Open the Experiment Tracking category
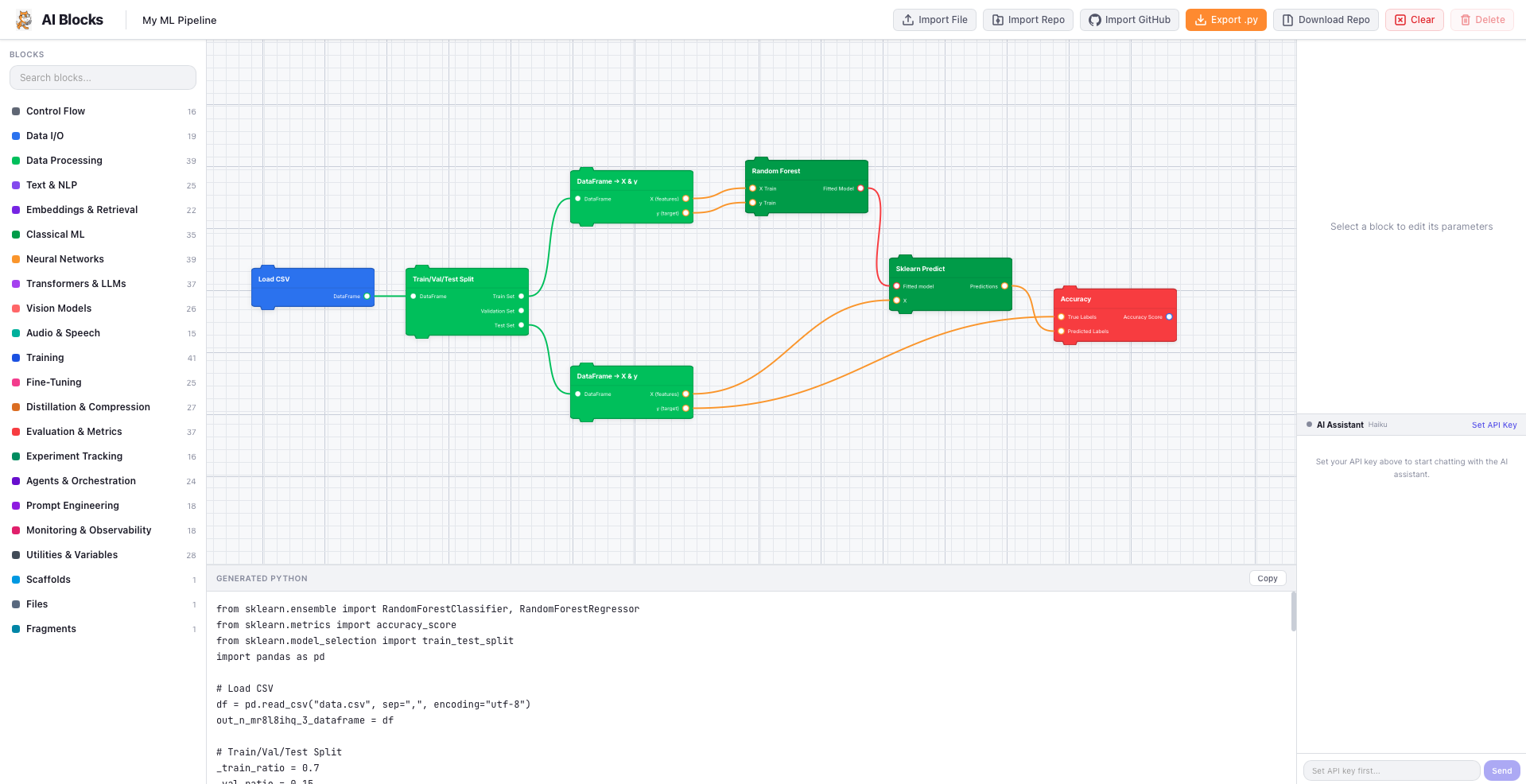 click(103, 456)
